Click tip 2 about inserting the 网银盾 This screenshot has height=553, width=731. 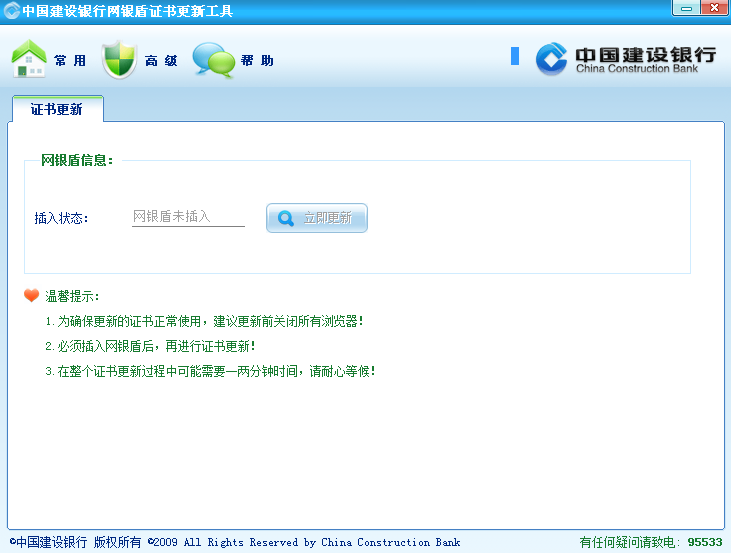coord(150,346)
